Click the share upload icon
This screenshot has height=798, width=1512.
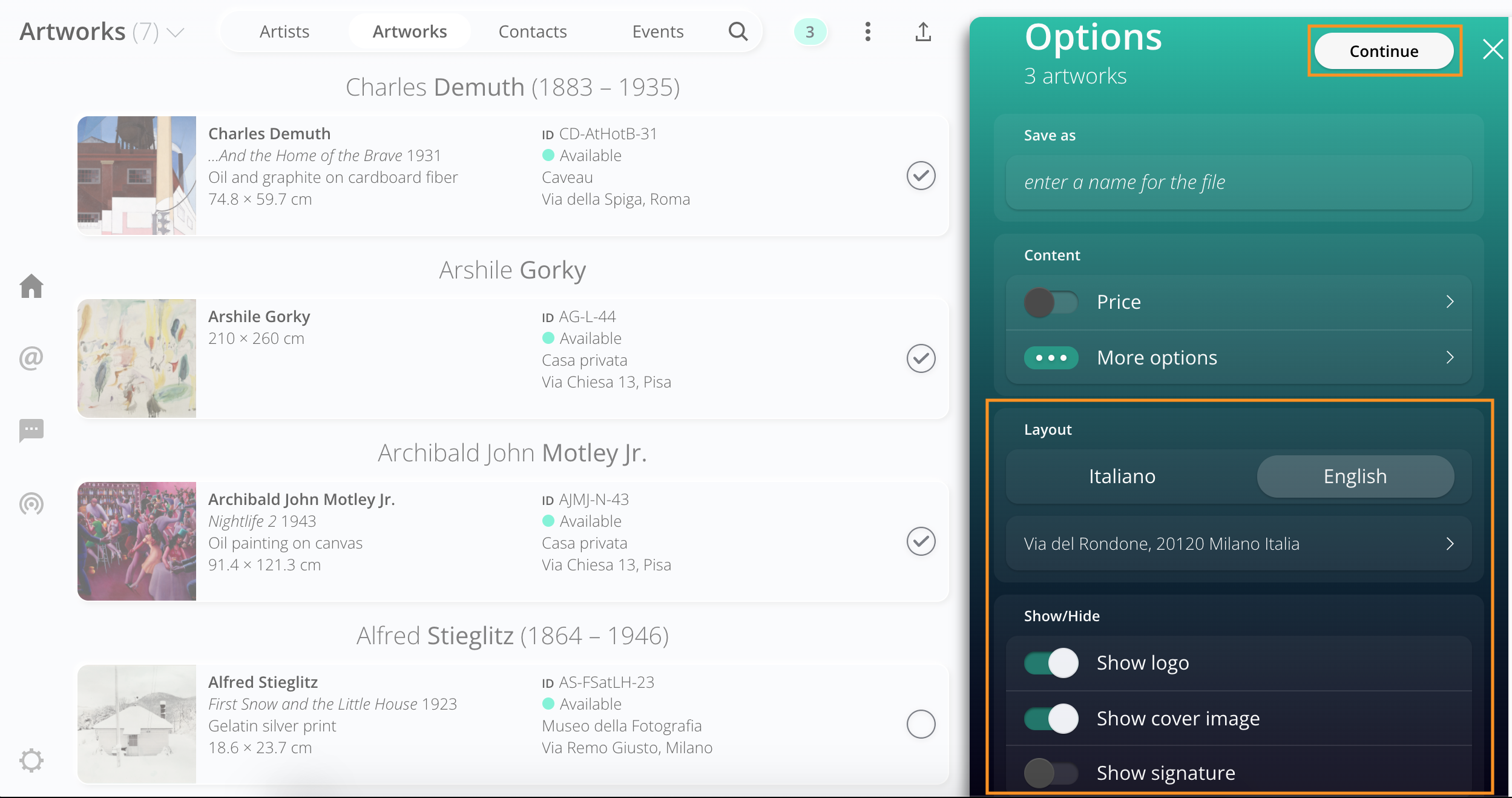[x=922, y=31]
